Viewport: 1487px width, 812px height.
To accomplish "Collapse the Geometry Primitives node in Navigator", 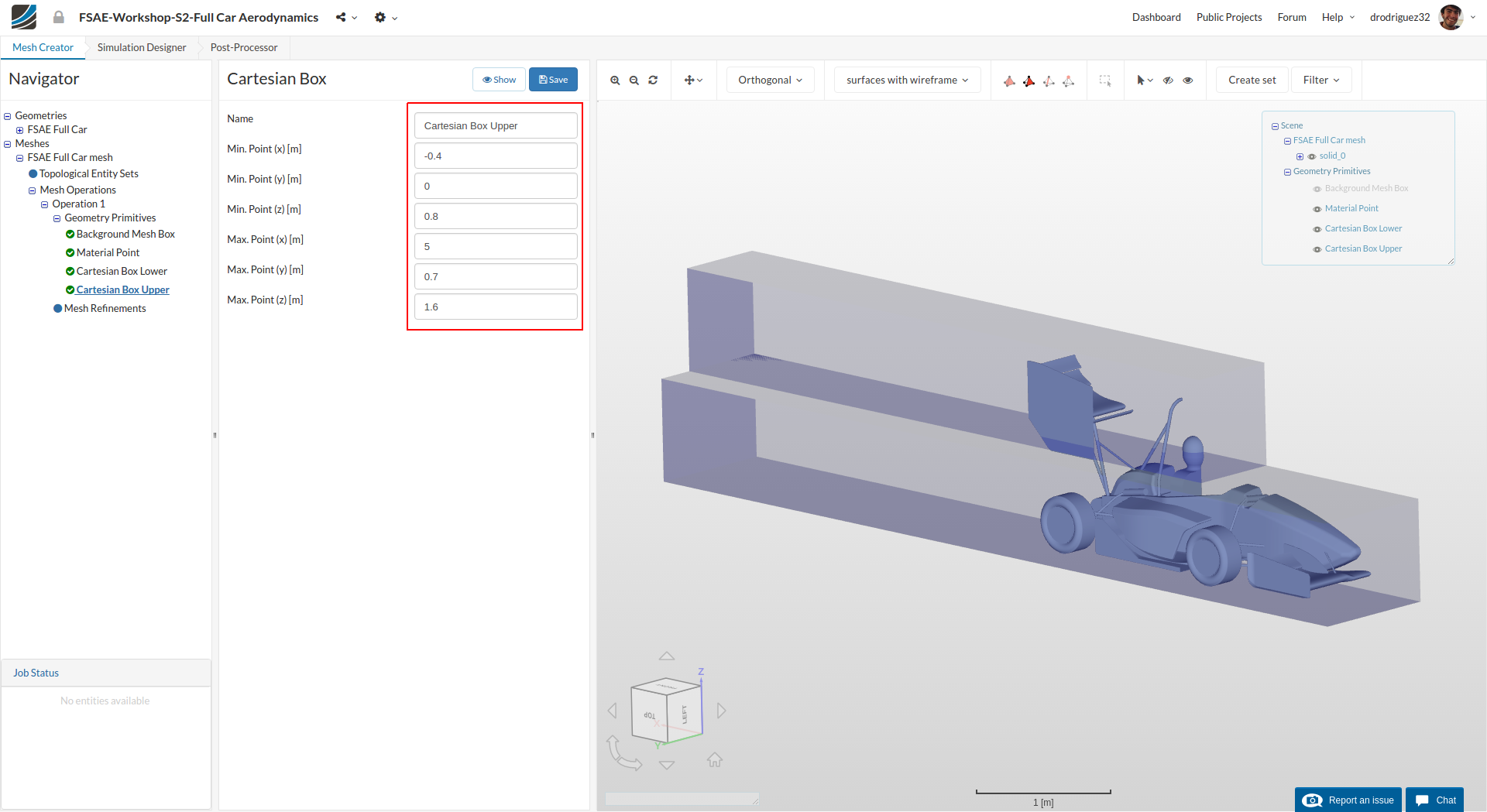I will [x=57, y=218].
